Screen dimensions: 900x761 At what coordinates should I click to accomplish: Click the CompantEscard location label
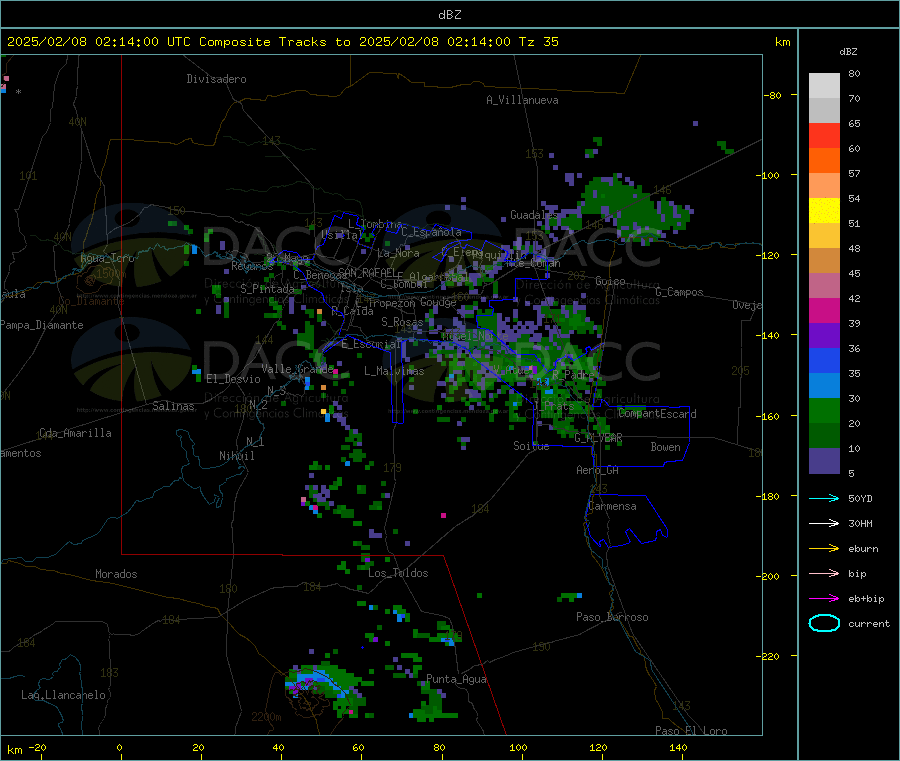tap(657, 413)
